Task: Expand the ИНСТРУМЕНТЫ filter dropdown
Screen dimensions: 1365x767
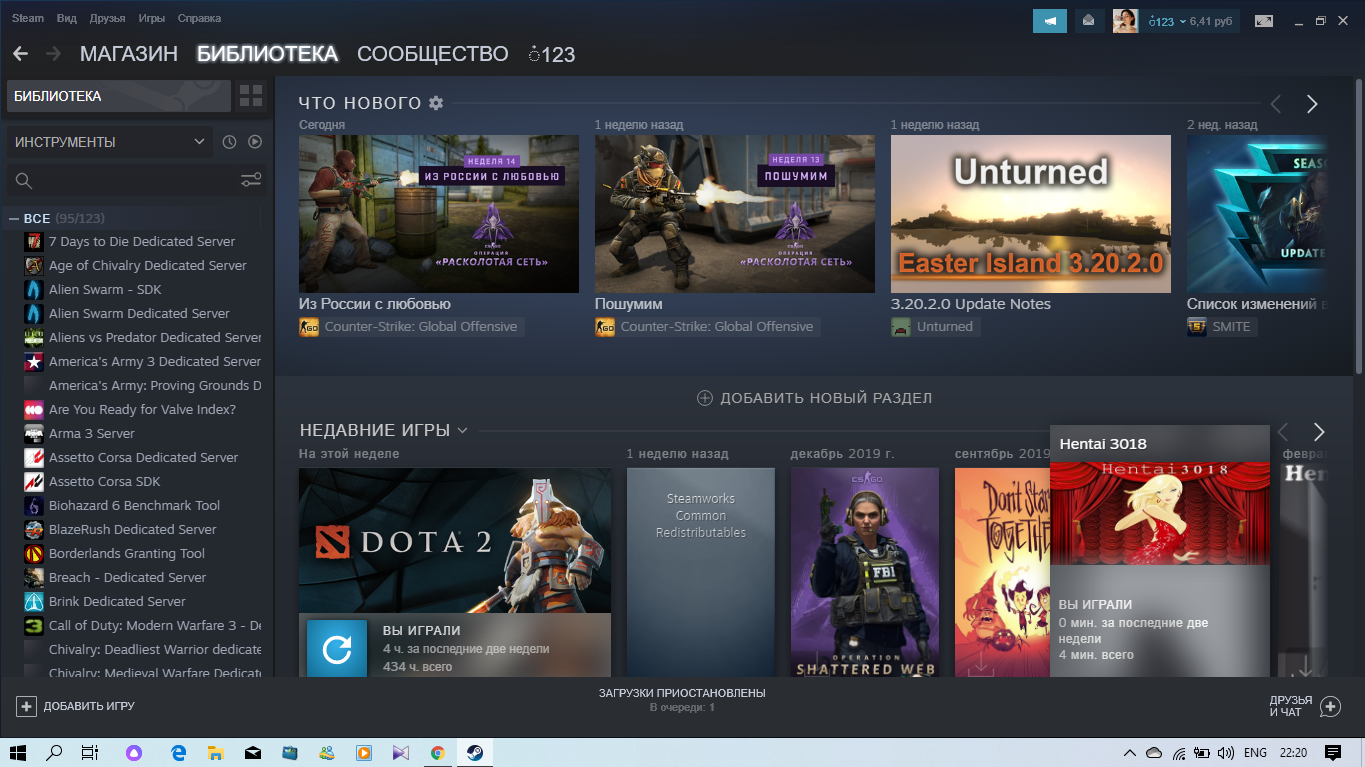Action: pos(110,142)
